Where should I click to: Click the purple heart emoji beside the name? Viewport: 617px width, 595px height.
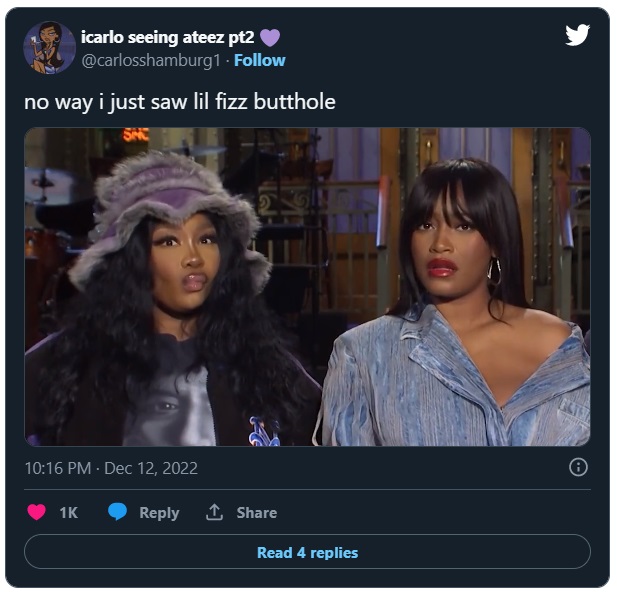point(270,38)
